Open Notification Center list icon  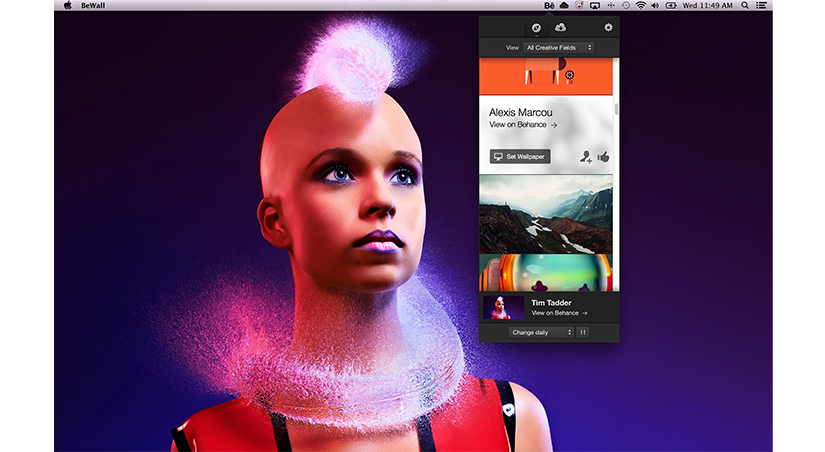click(x=761, y=5)
